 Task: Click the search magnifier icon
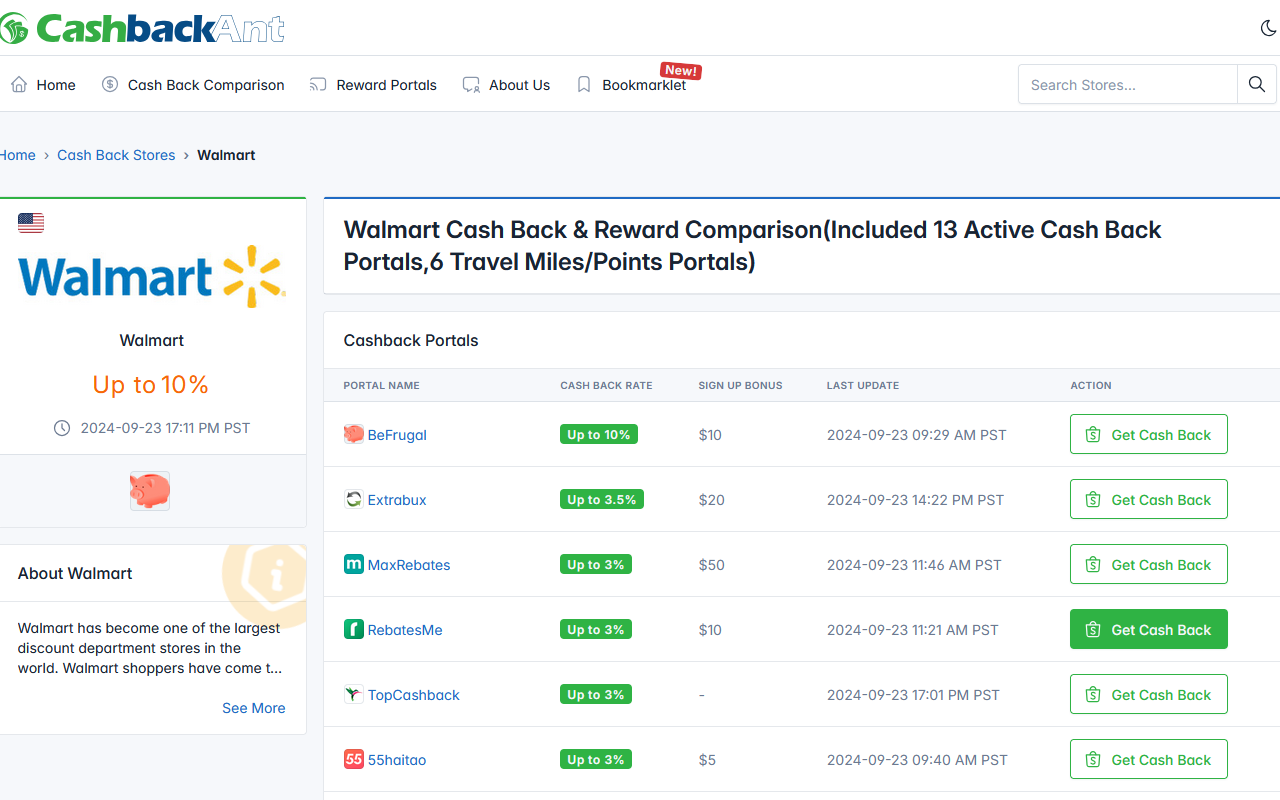tap(1256, 84)
